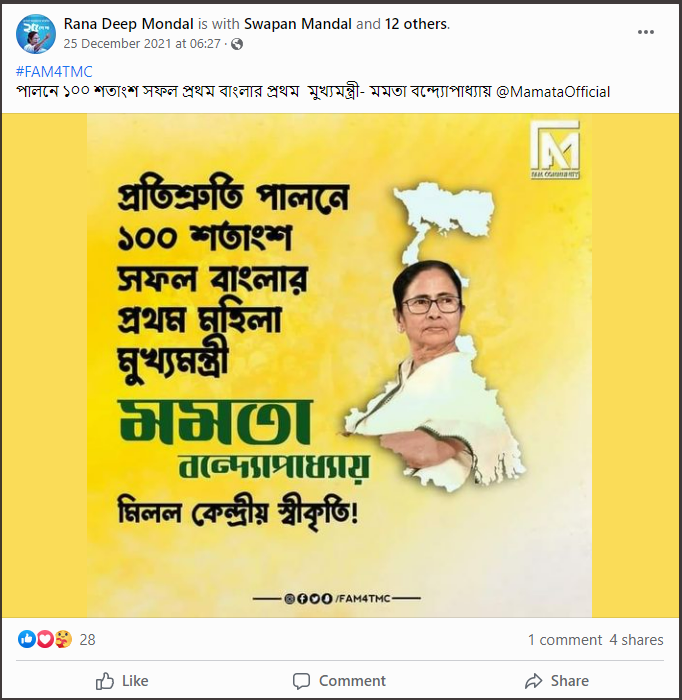682x700 pixels.
Task: View the 4 shares list
Action: (636, 640)
